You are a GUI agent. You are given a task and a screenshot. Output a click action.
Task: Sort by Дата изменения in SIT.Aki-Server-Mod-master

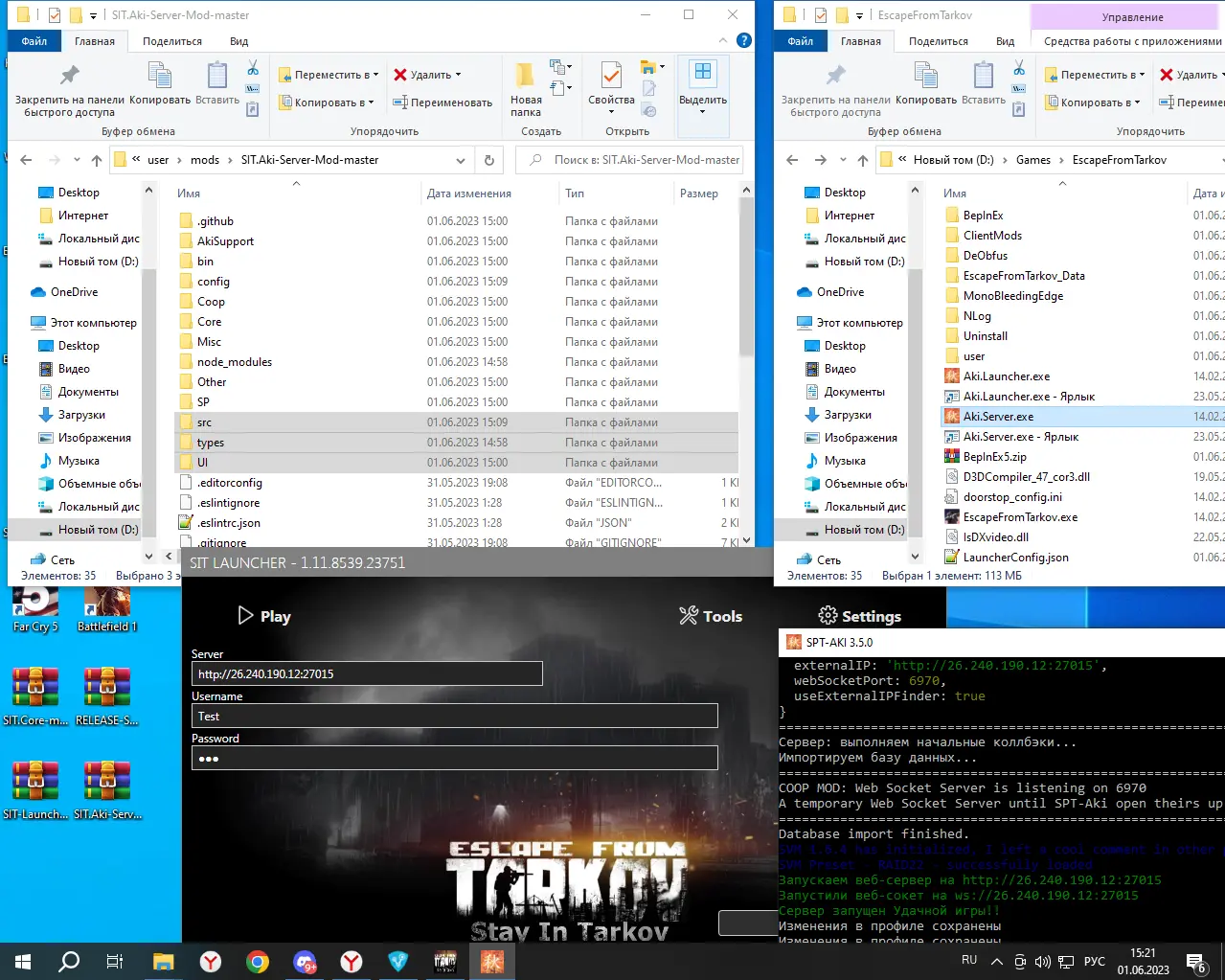click(x=468, y=194)
